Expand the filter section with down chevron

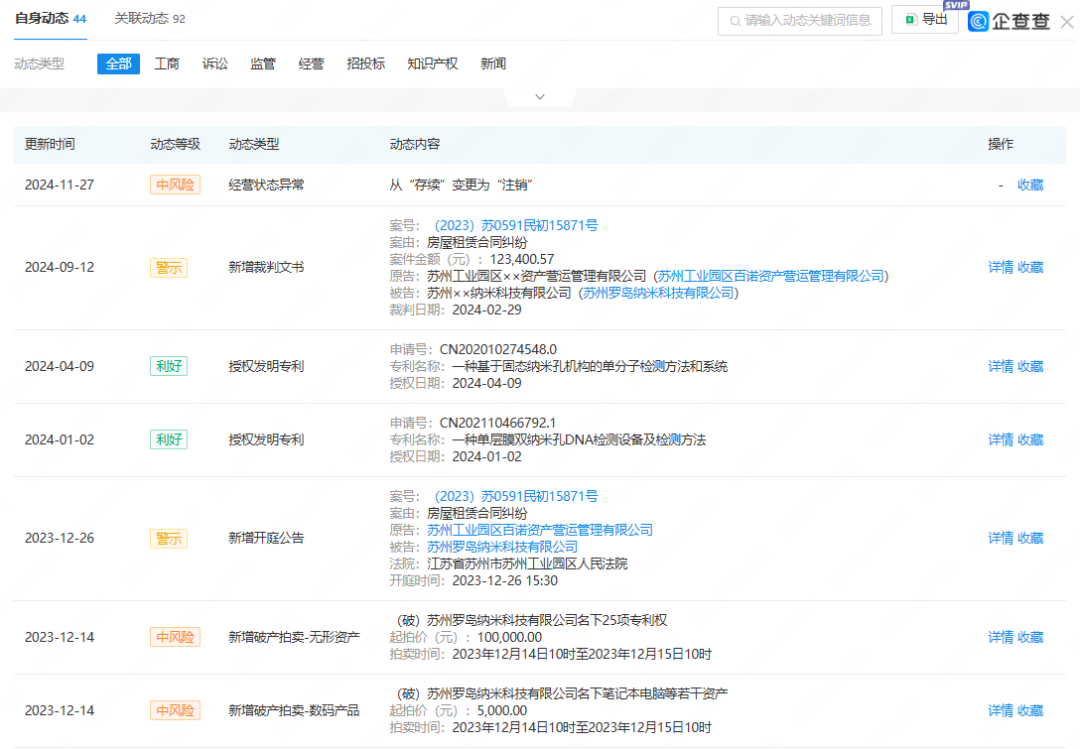(x=540, y=96)
